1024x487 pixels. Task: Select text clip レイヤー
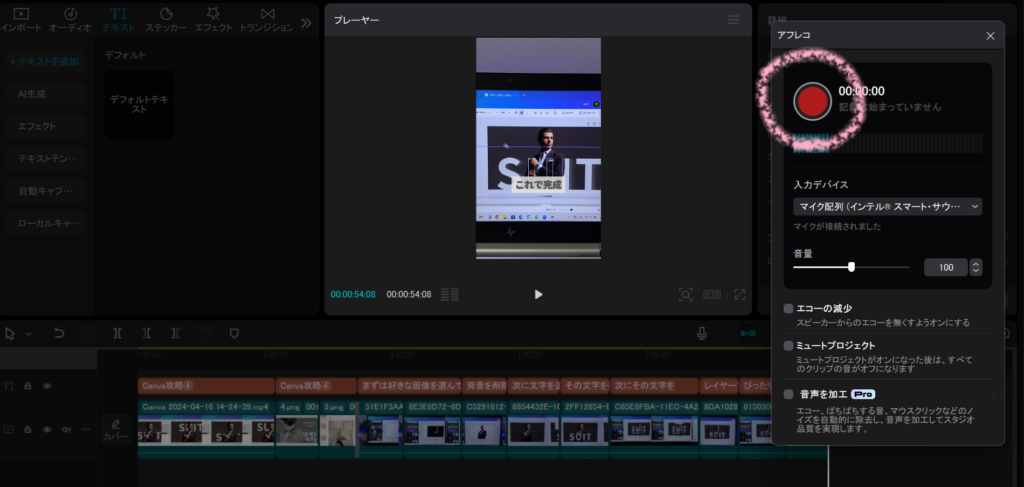719,386
